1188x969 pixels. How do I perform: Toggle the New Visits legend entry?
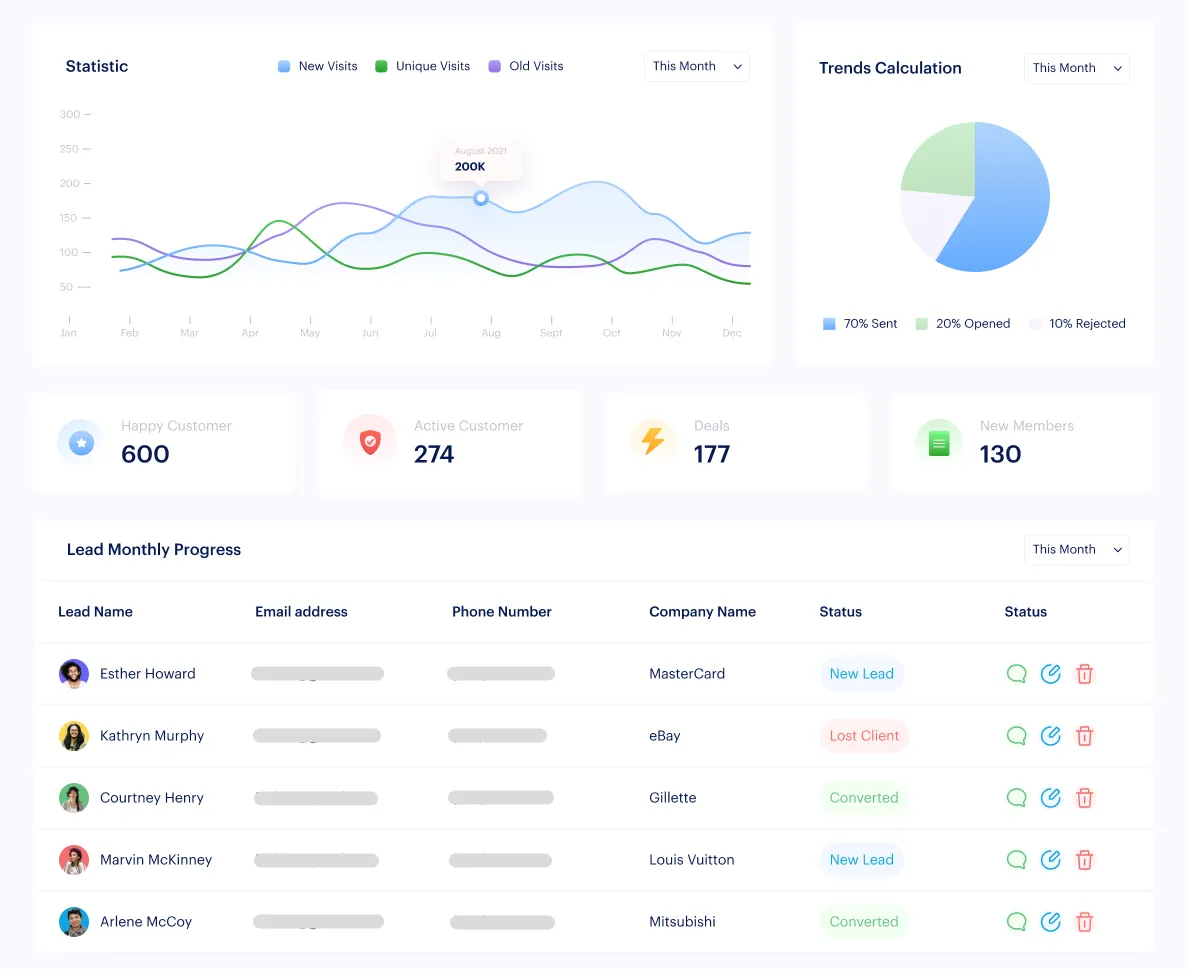coord(317,66)
